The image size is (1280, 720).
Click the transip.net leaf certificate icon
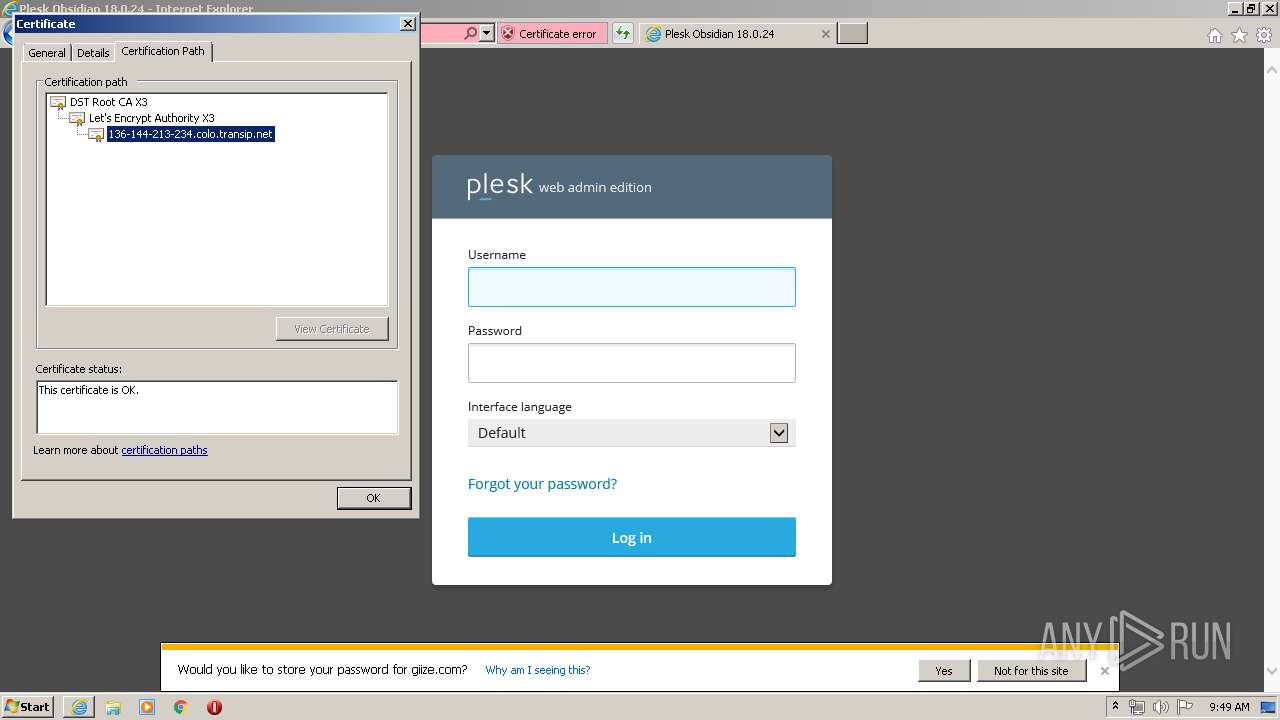pyautogui.click(x=96, y=134)
